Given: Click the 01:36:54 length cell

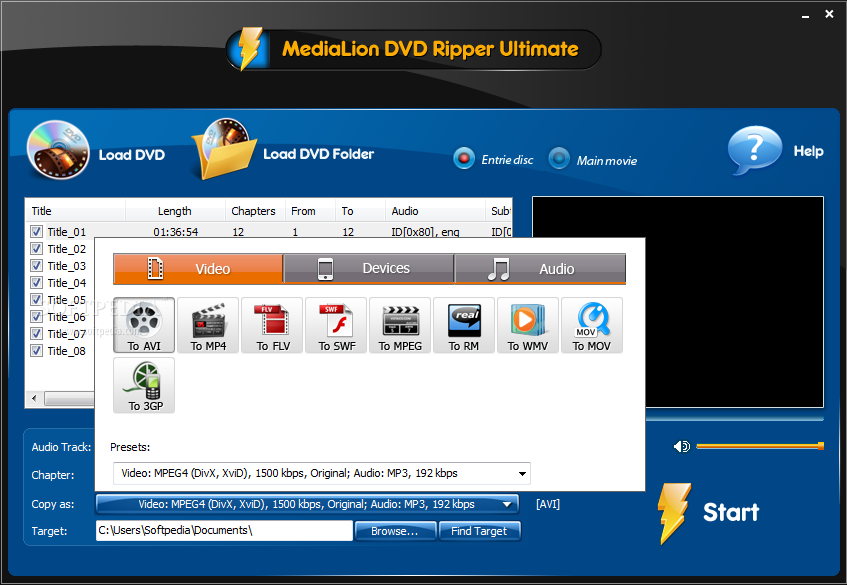Looking at the screenshot, I should point(176,232).
